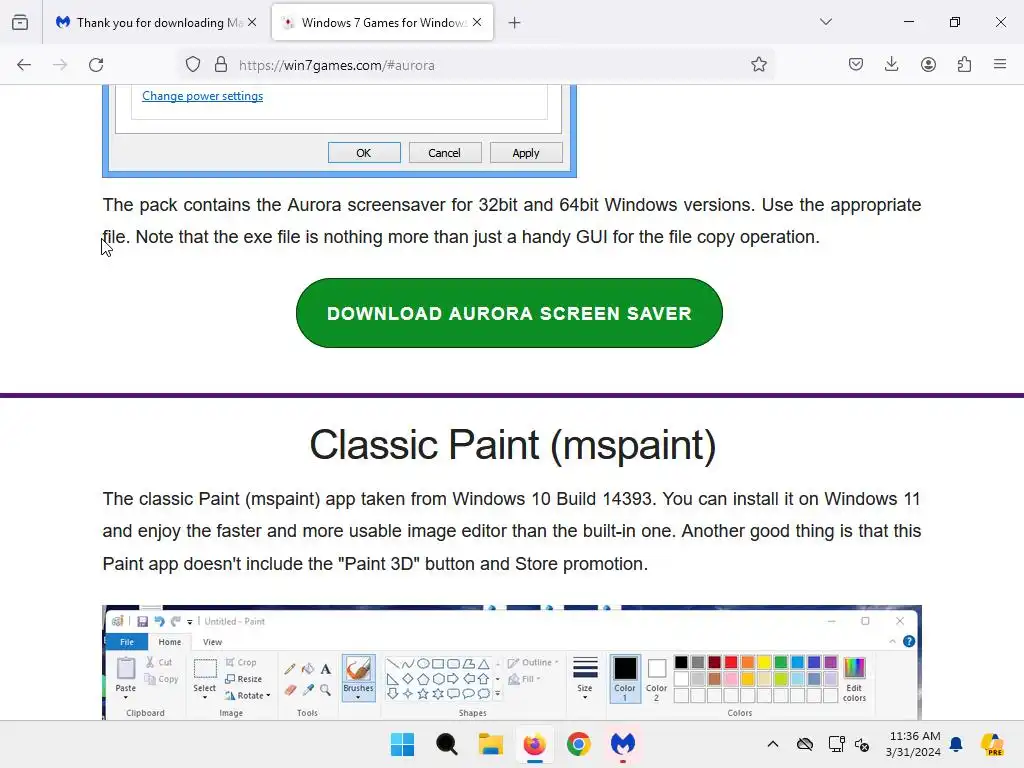Open Firefox View in the tab bar
Screen dimensions: 1024x768
pos(20,23)
